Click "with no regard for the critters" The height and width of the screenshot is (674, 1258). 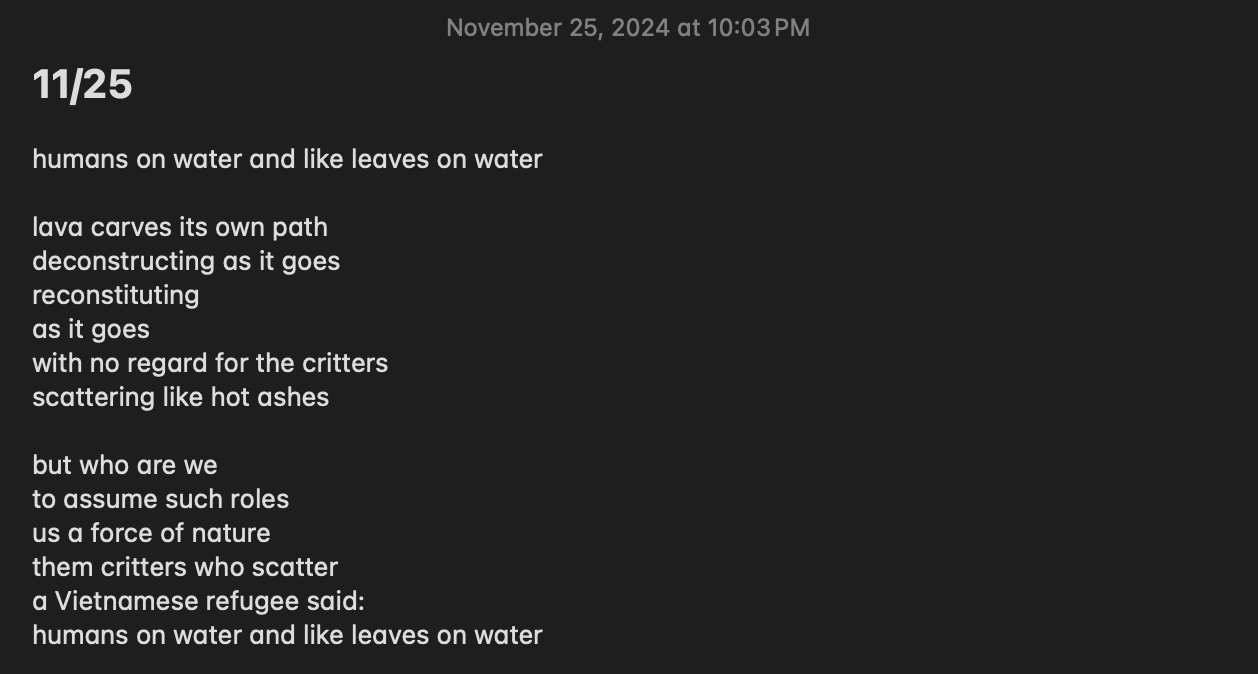(x=210, y=363)
